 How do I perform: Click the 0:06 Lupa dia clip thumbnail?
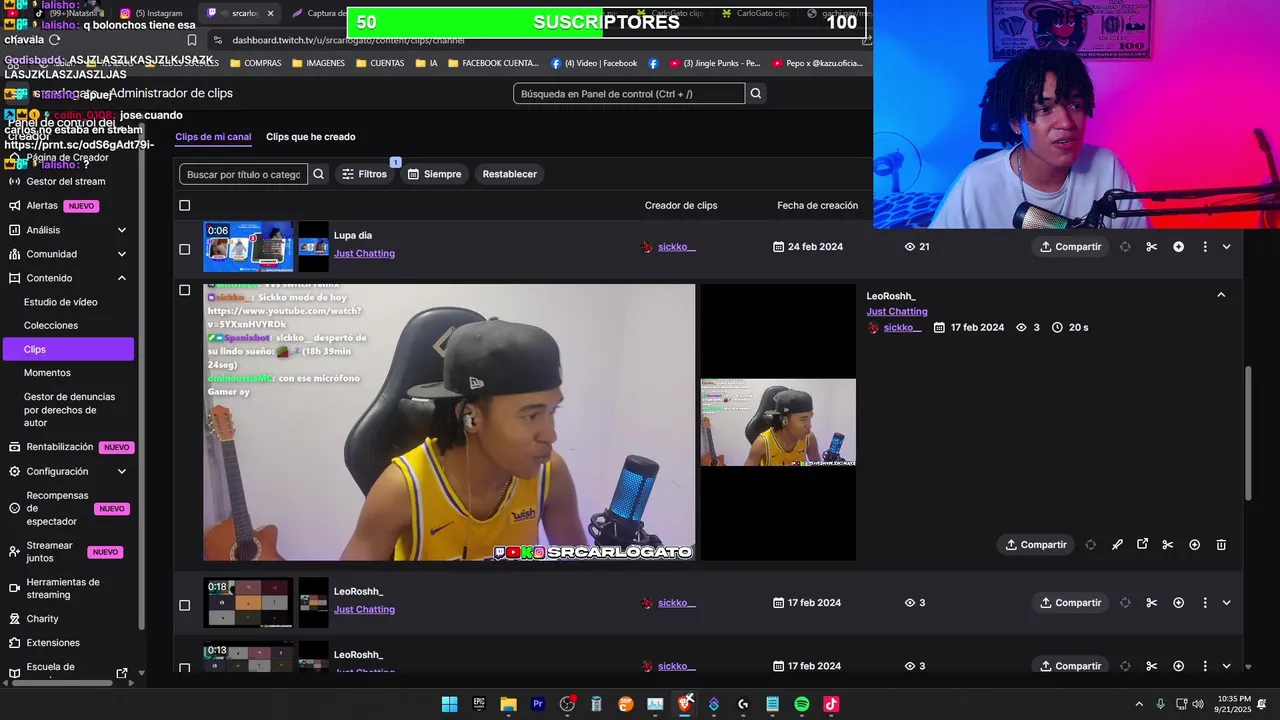click(x=248, y=247)
